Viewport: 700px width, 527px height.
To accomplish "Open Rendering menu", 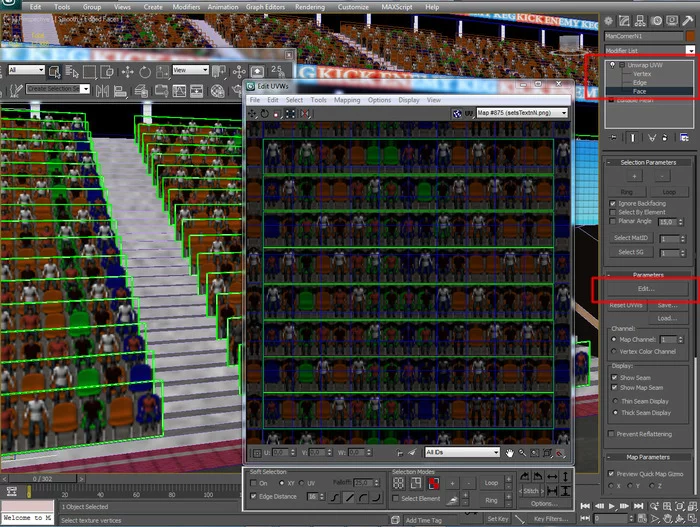I will pos(310,7).
